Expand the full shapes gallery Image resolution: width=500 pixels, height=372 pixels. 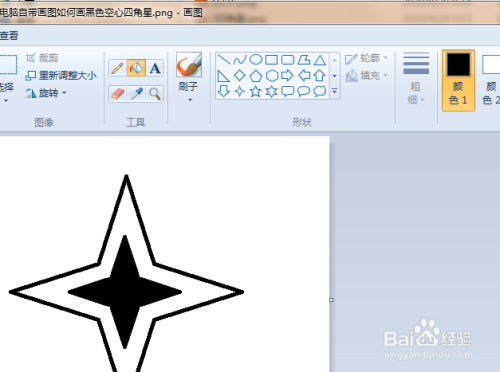(335, 91)
